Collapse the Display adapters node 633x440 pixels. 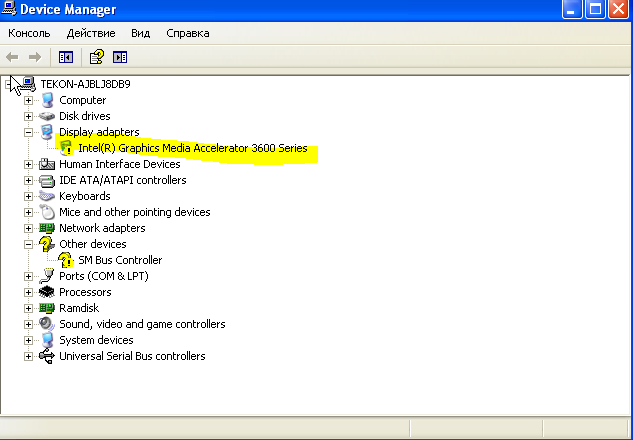coord(29,132)
